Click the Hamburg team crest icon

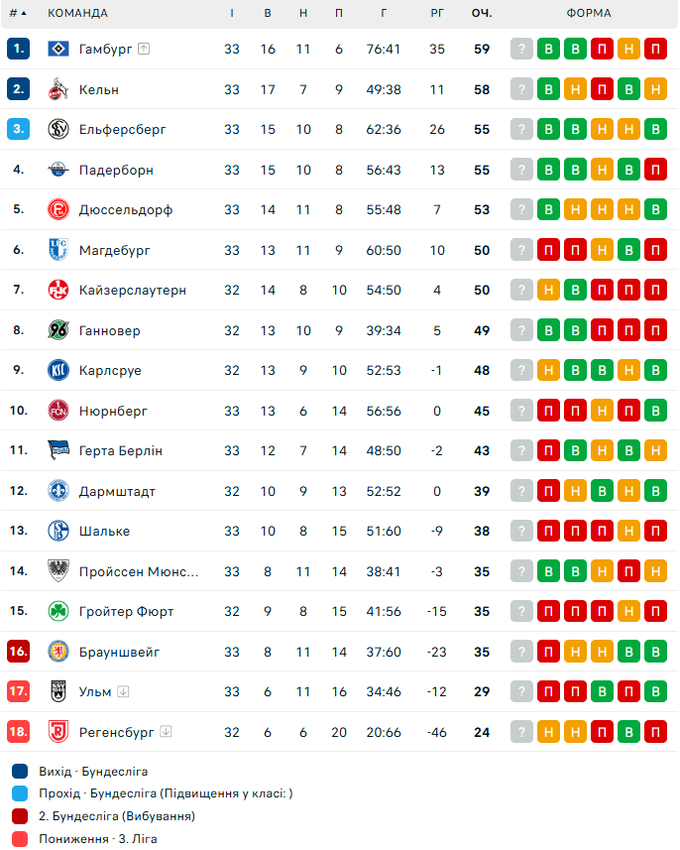pyautogui.click(x=58, y=49)
